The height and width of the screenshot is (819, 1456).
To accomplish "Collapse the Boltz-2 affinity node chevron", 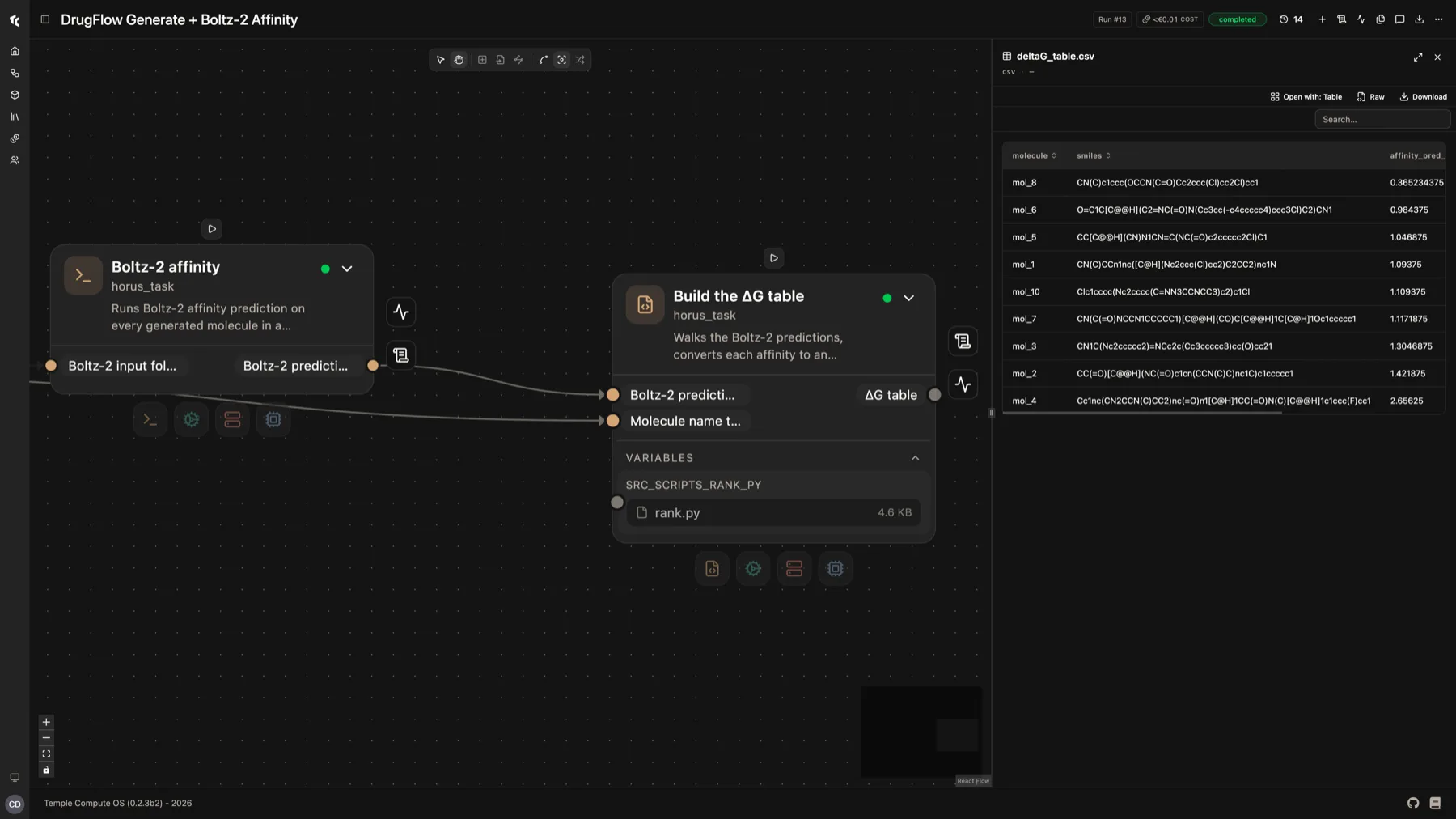I will pyautogui.click(x=347, y=269).
